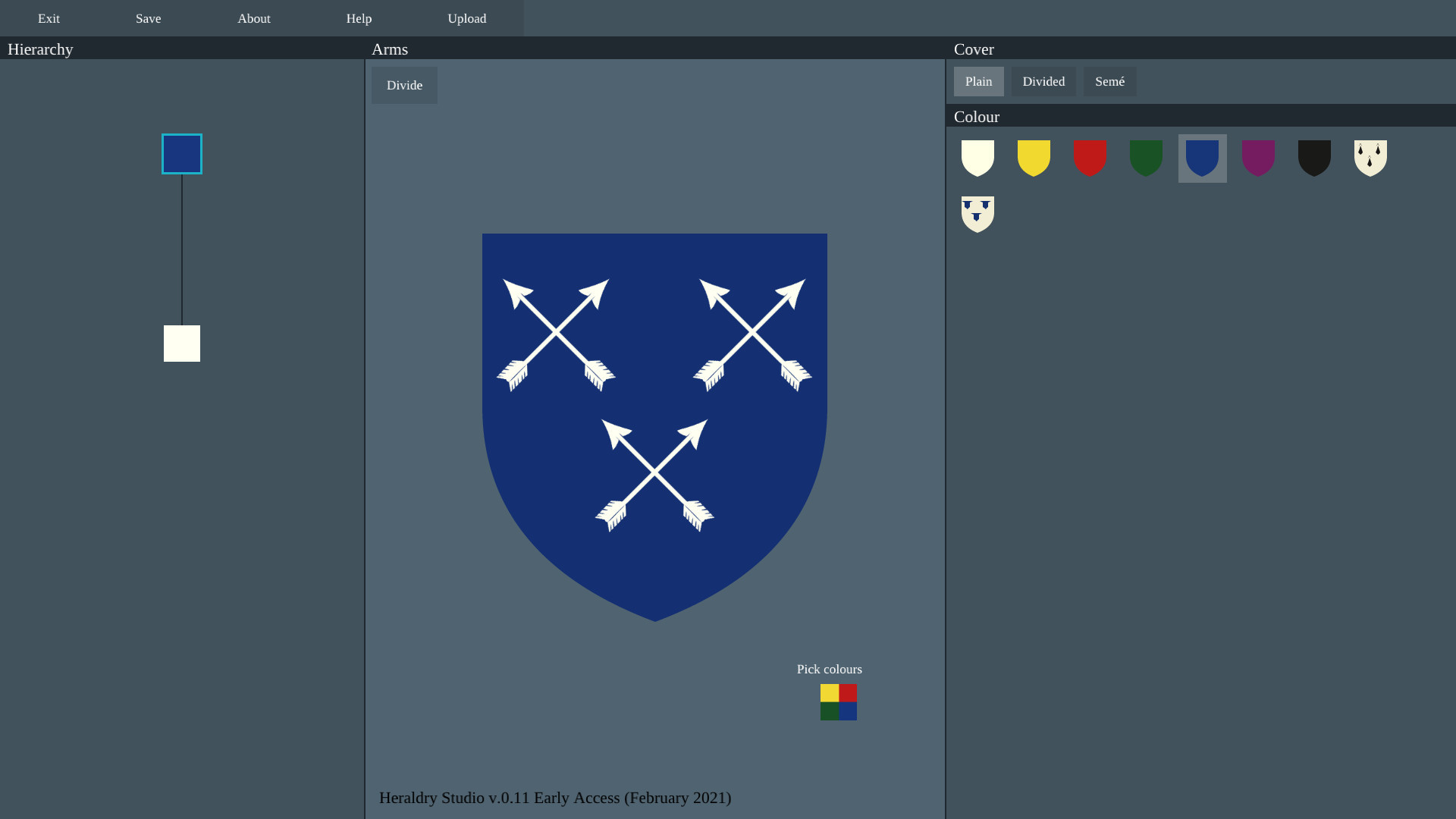The image size is (1456, 819).
Task: Select the purple (purpure) shield swatch
Action: 1258,158
